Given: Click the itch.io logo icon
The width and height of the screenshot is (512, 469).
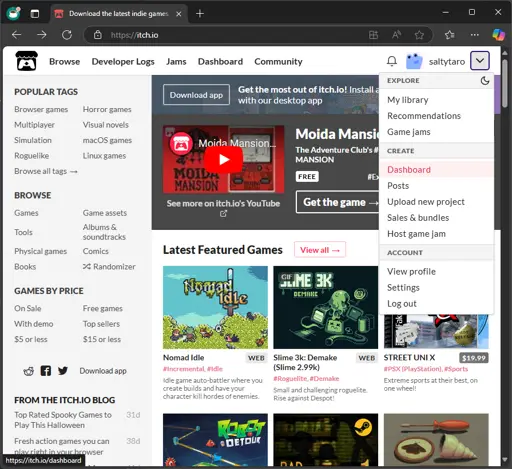Looking at the screenshot, I should click(x=27, y=61).
